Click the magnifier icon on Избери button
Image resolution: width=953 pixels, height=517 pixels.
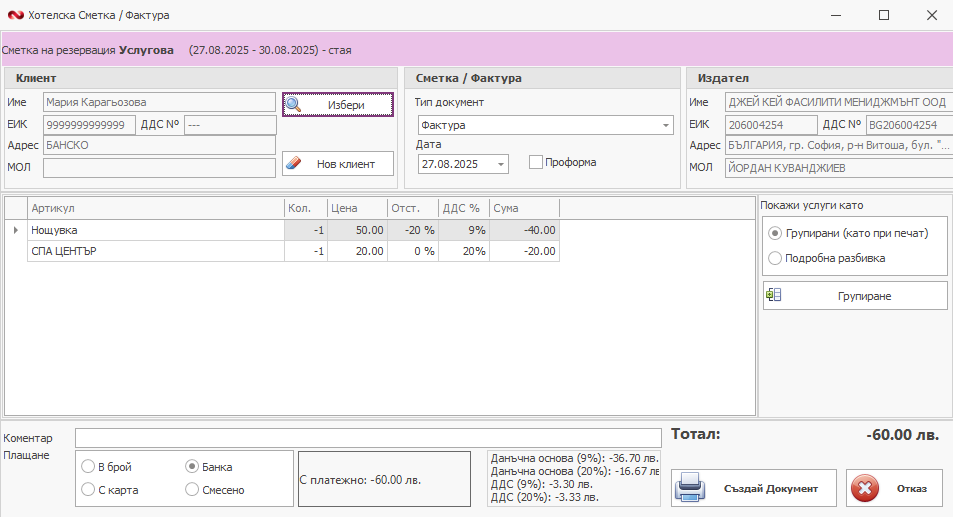pos(293,104)
